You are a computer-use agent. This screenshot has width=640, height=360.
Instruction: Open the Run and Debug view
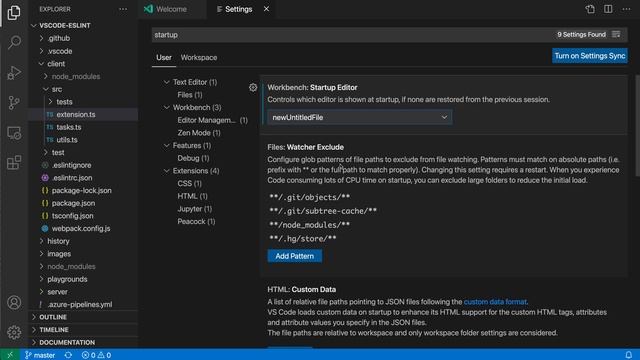tap(14, 73)
